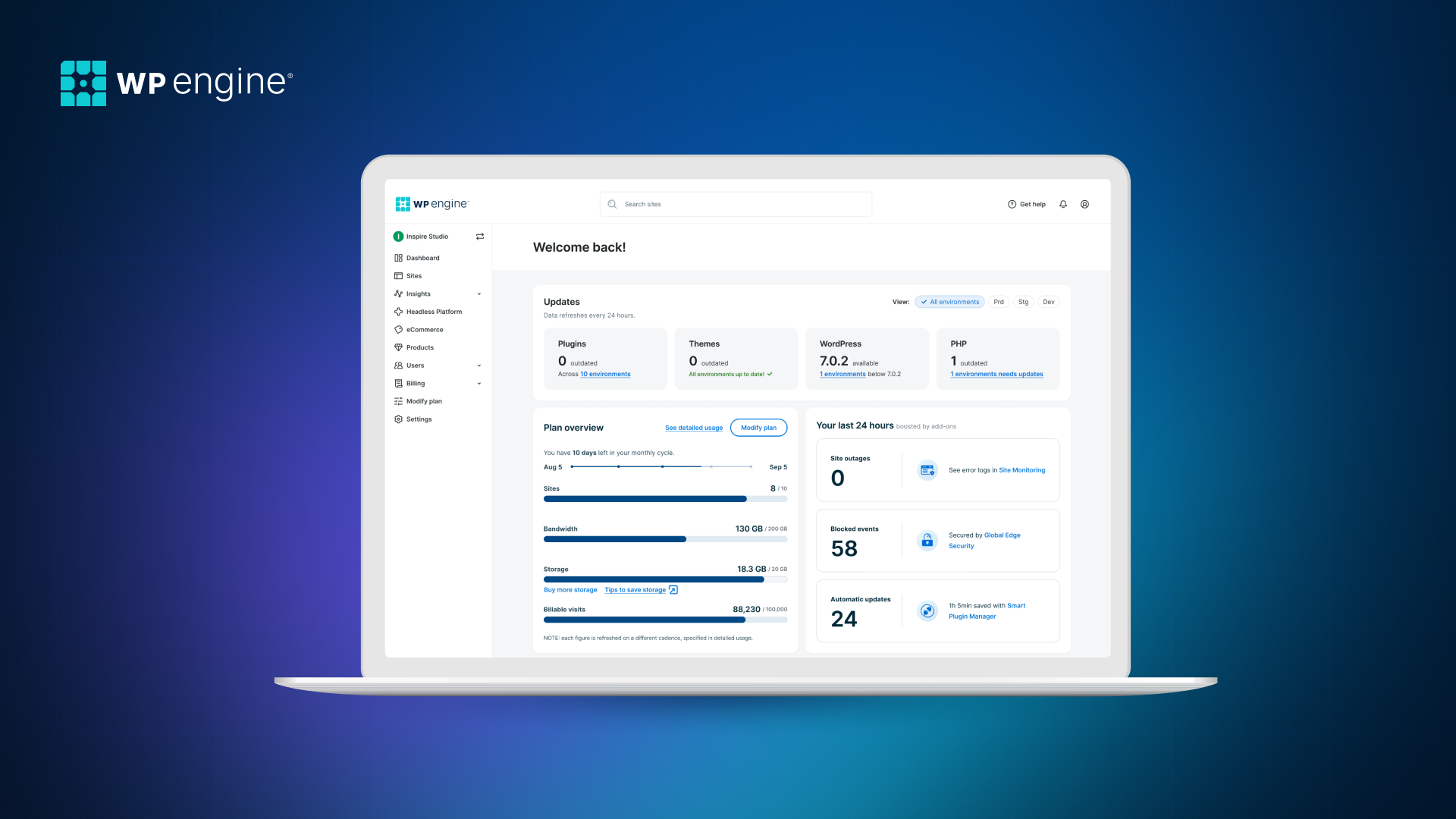Click the Automatic updates count 24
1456x819 pixels.
pos(844,619)
